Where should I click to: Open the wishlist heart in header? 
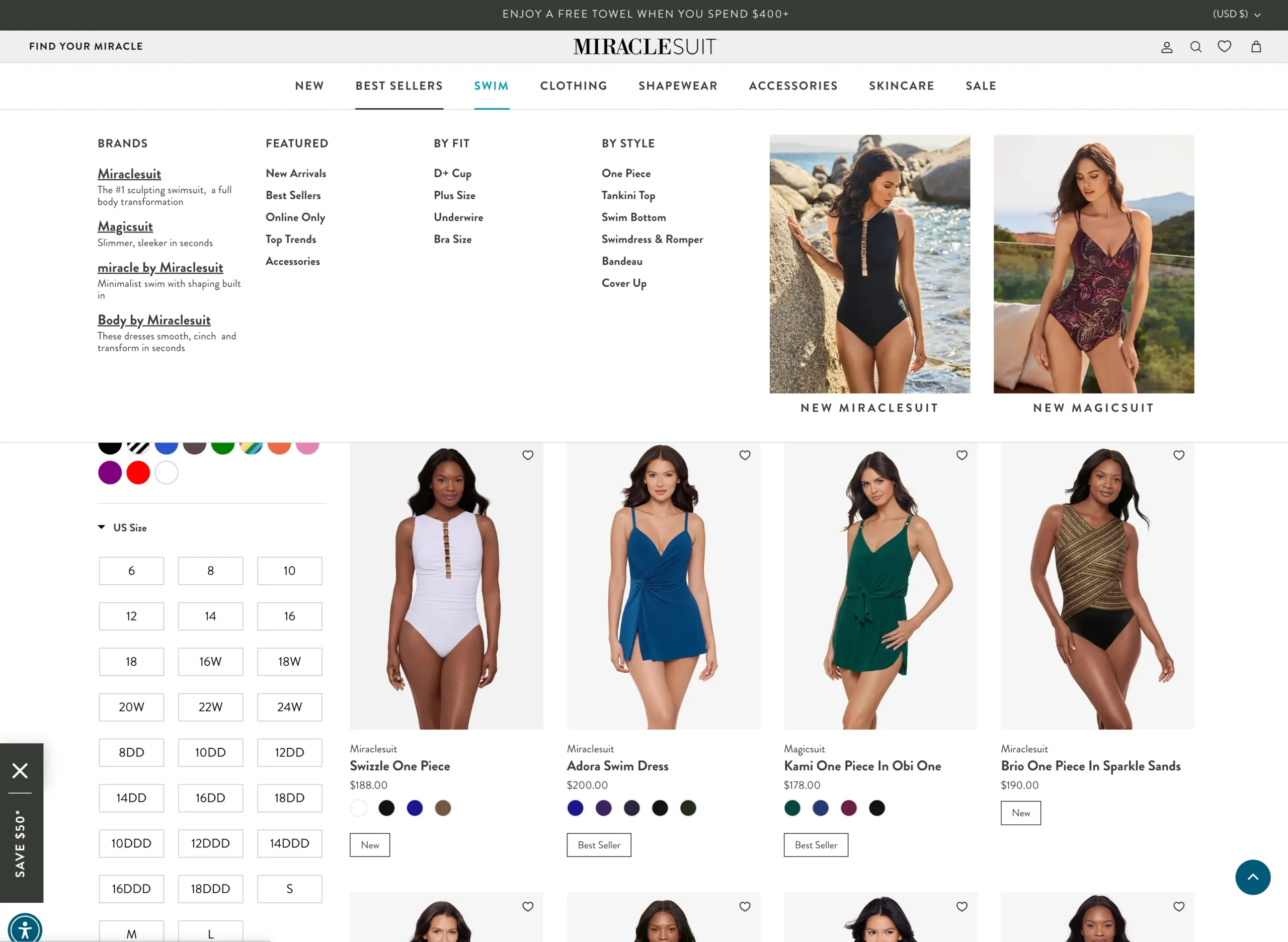1224,46
